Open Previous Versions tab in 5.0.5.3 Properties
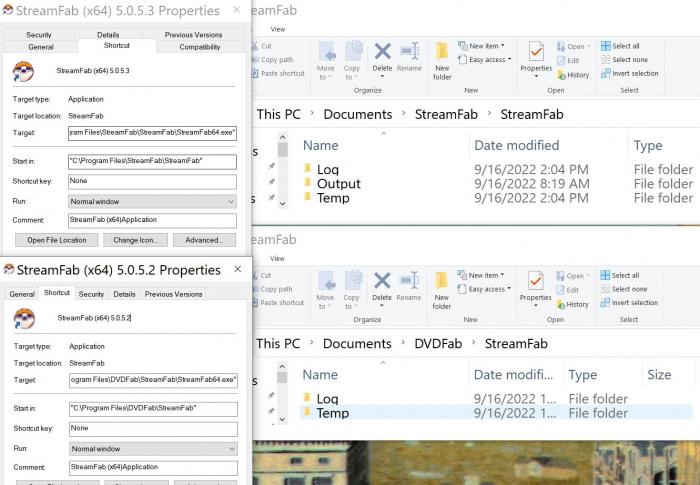 click(x=193, y=34)
